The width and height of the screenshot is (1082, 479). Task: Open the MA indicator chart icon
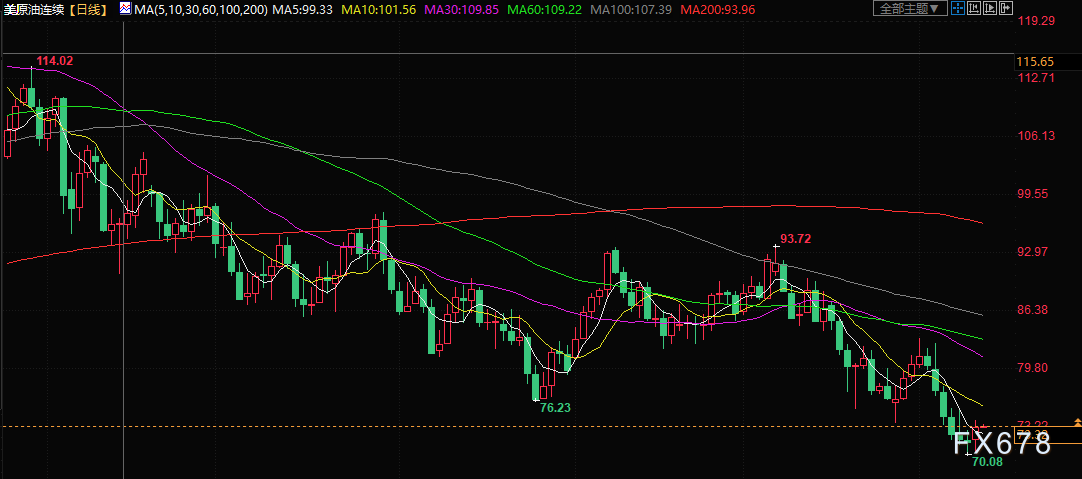tap(124, 8)
